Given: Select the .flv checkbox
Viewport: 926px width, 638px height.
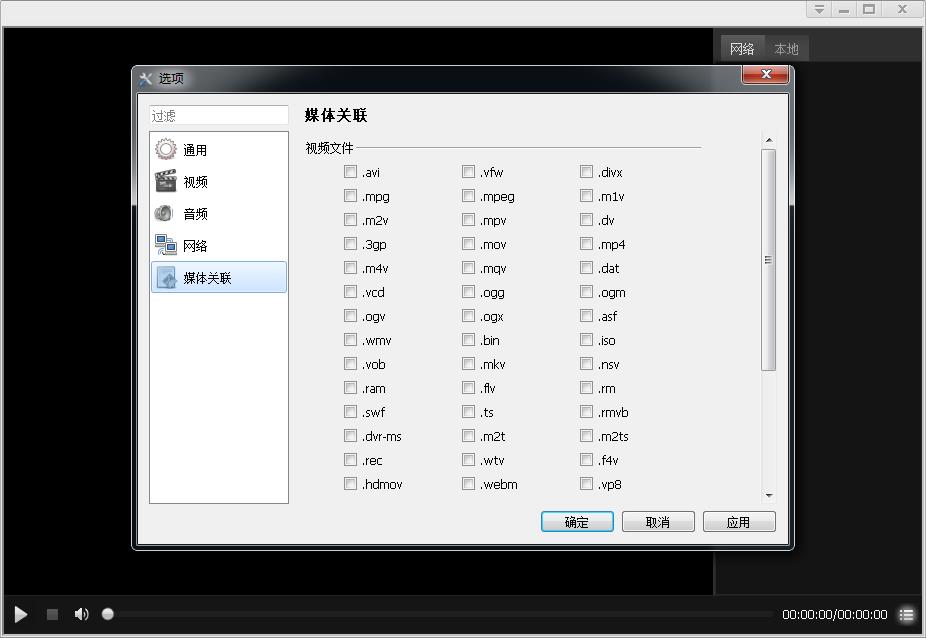Looking at the screenshot, I should (468, 388).
